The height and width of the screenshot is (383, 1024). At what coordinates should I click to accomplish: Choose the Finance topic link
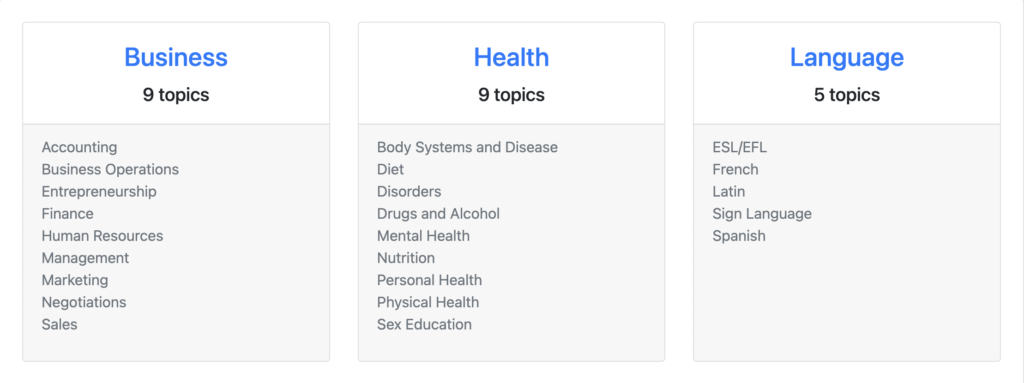click(67, 214)
